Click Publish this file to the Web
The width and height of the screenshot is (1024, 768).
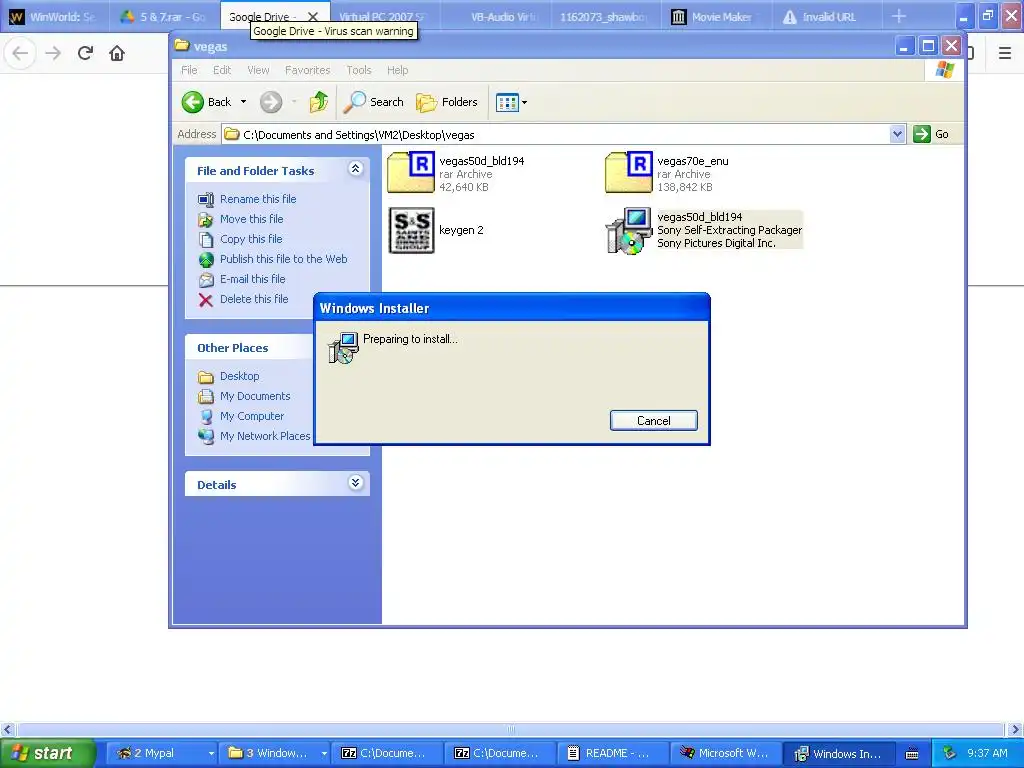click(283, 259)
